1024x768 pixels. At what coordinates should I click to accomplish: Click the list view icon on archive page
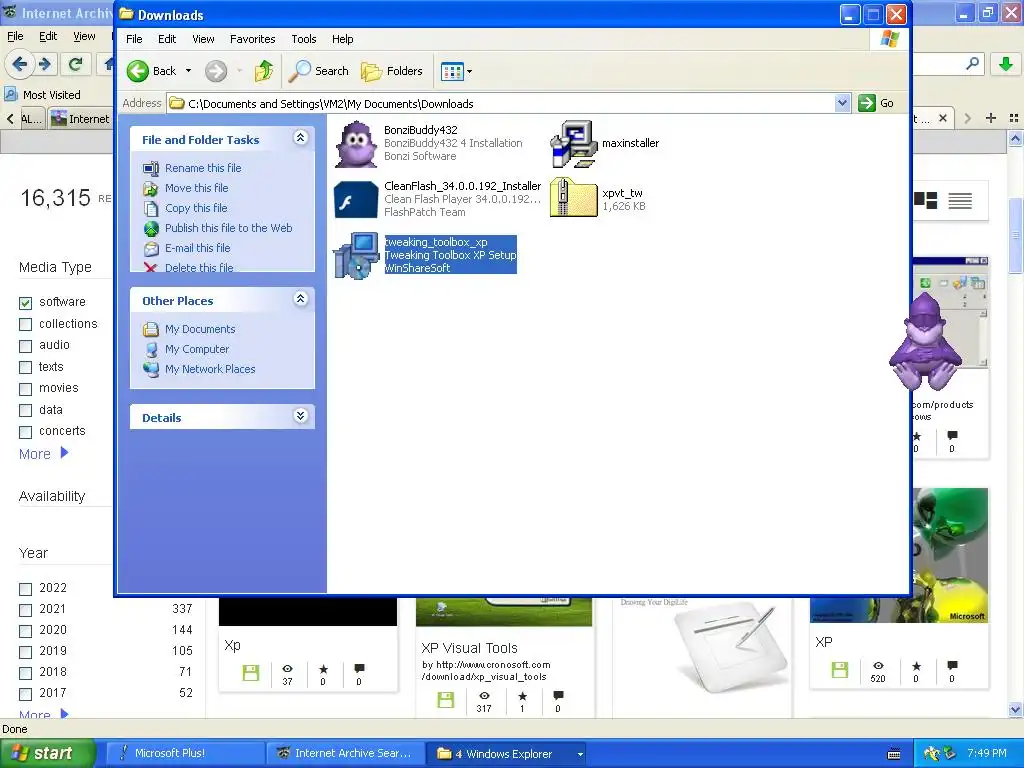[x=960, y=200]
